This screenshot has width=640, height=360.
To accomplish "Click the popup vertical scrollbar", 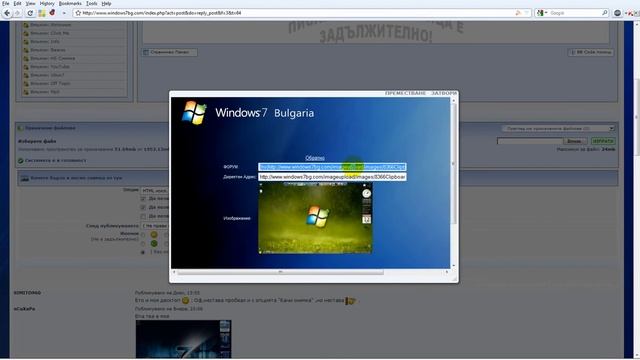I will (453, 163).
